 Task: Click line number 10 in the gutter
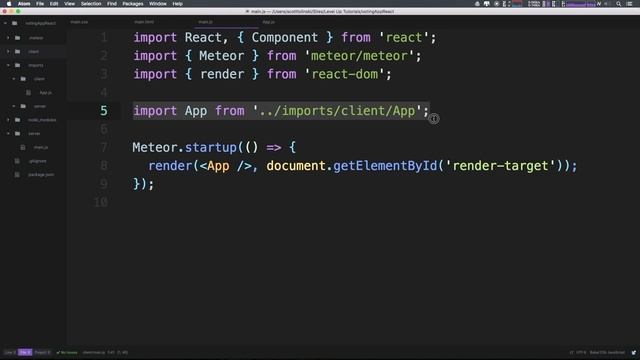coord(101,202)
